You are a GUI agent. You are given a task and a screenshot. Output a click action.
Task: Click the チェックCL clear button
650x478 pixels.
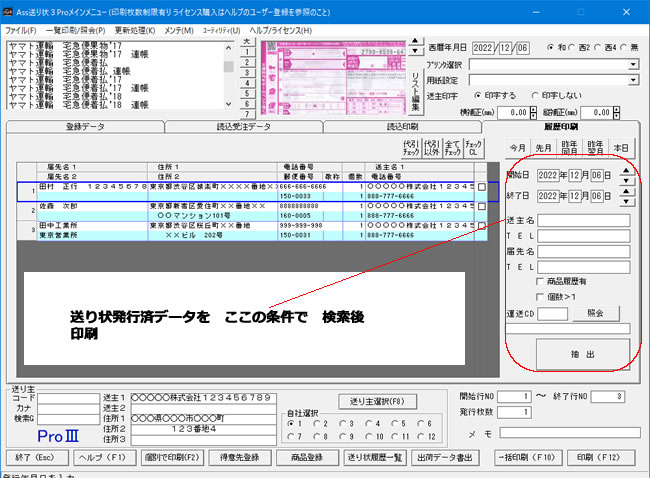474,147
